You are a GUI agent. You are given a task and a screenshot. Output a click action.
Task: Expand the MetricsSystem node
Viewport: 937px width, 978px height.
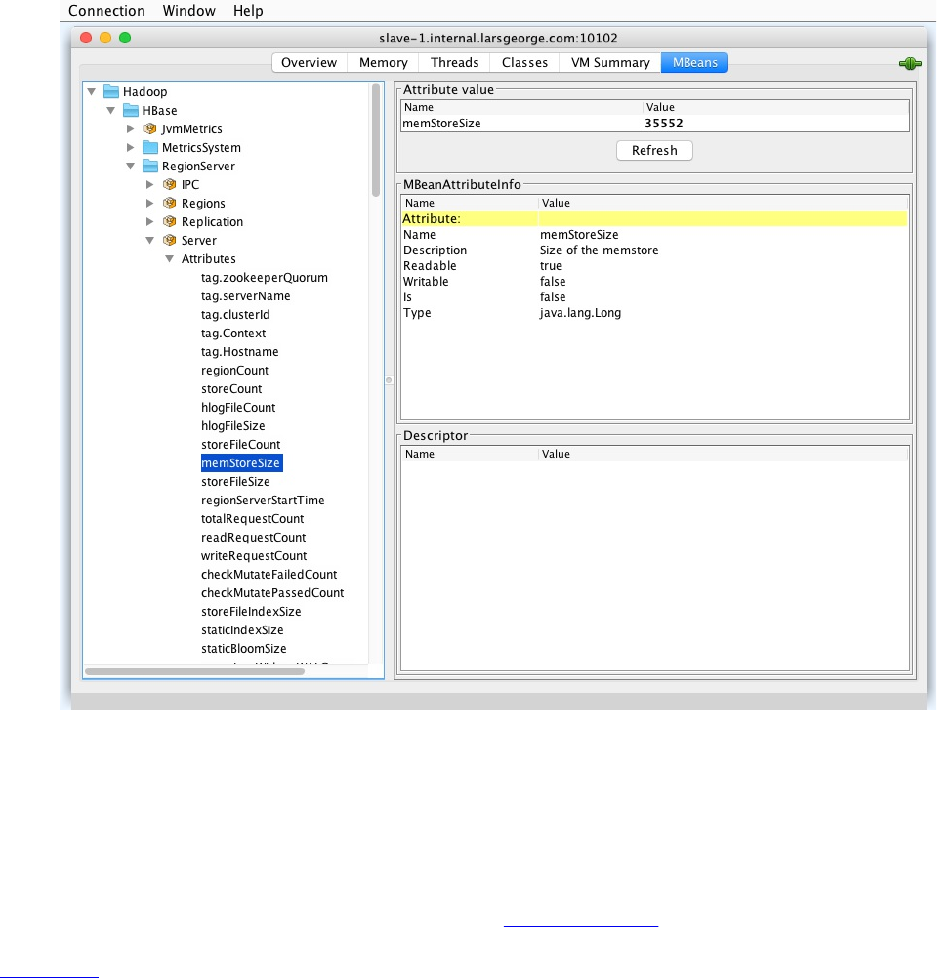(130, 148)
